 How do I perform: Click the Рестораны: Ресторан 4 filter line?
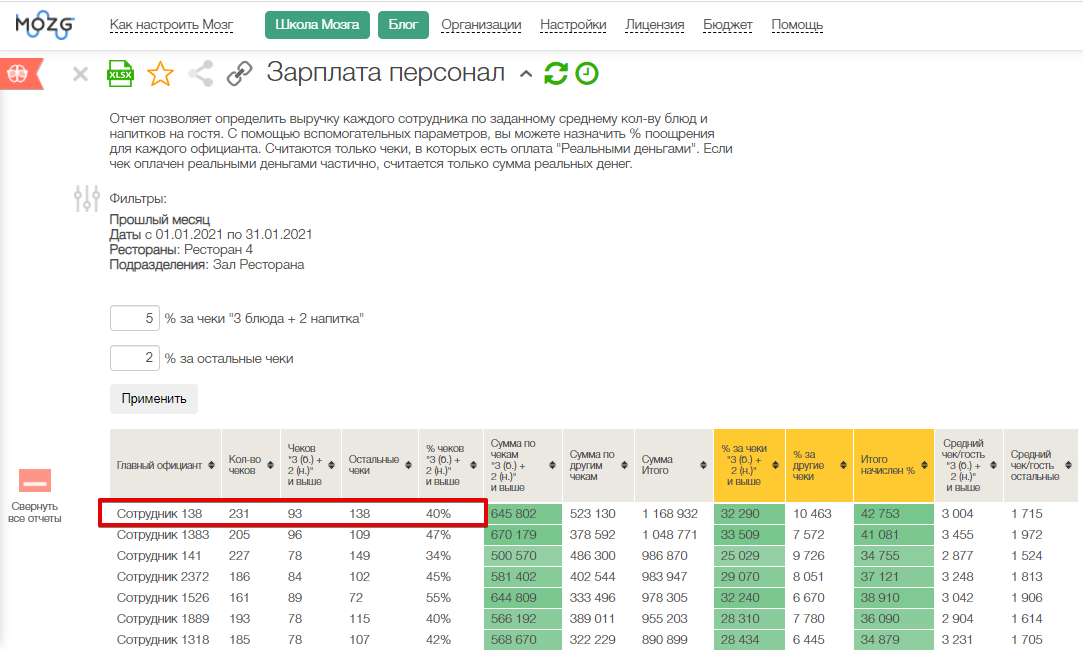[181, 249]
